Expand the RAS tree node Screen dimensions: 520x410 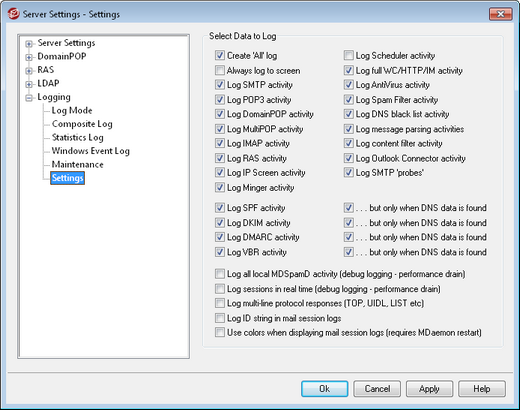point(29,71)
